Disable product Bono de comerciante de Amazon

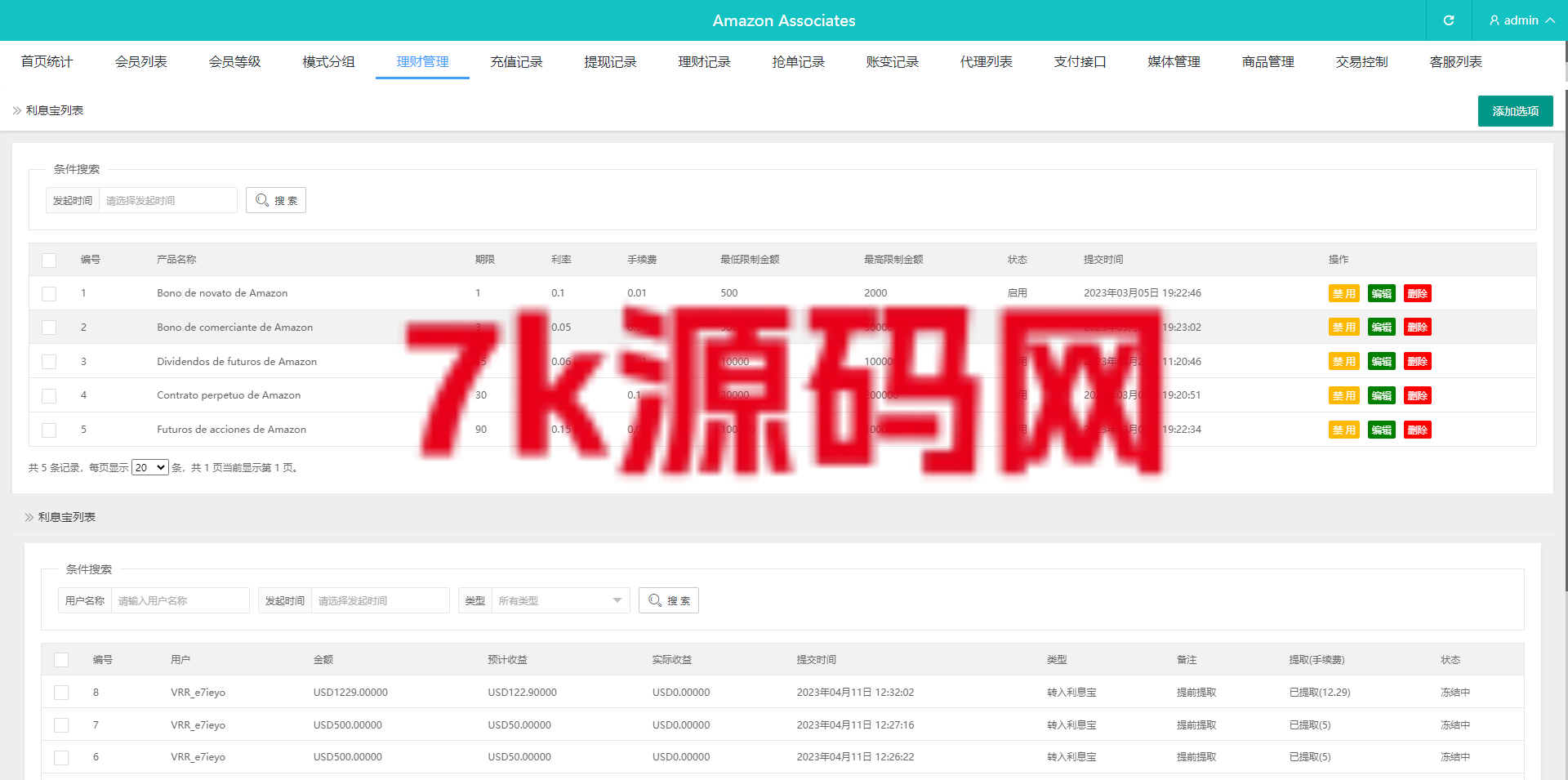[x=1343, y=327]
